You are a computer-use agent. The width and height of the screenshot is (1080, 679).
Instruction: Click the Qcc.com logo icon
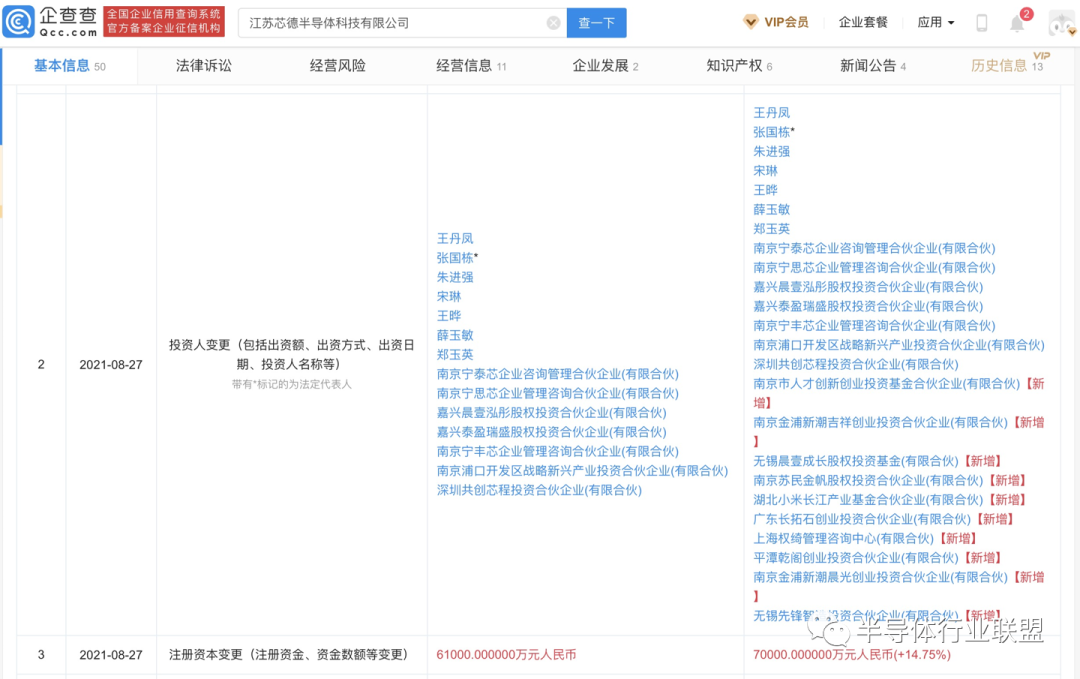(x=19, y=22)
